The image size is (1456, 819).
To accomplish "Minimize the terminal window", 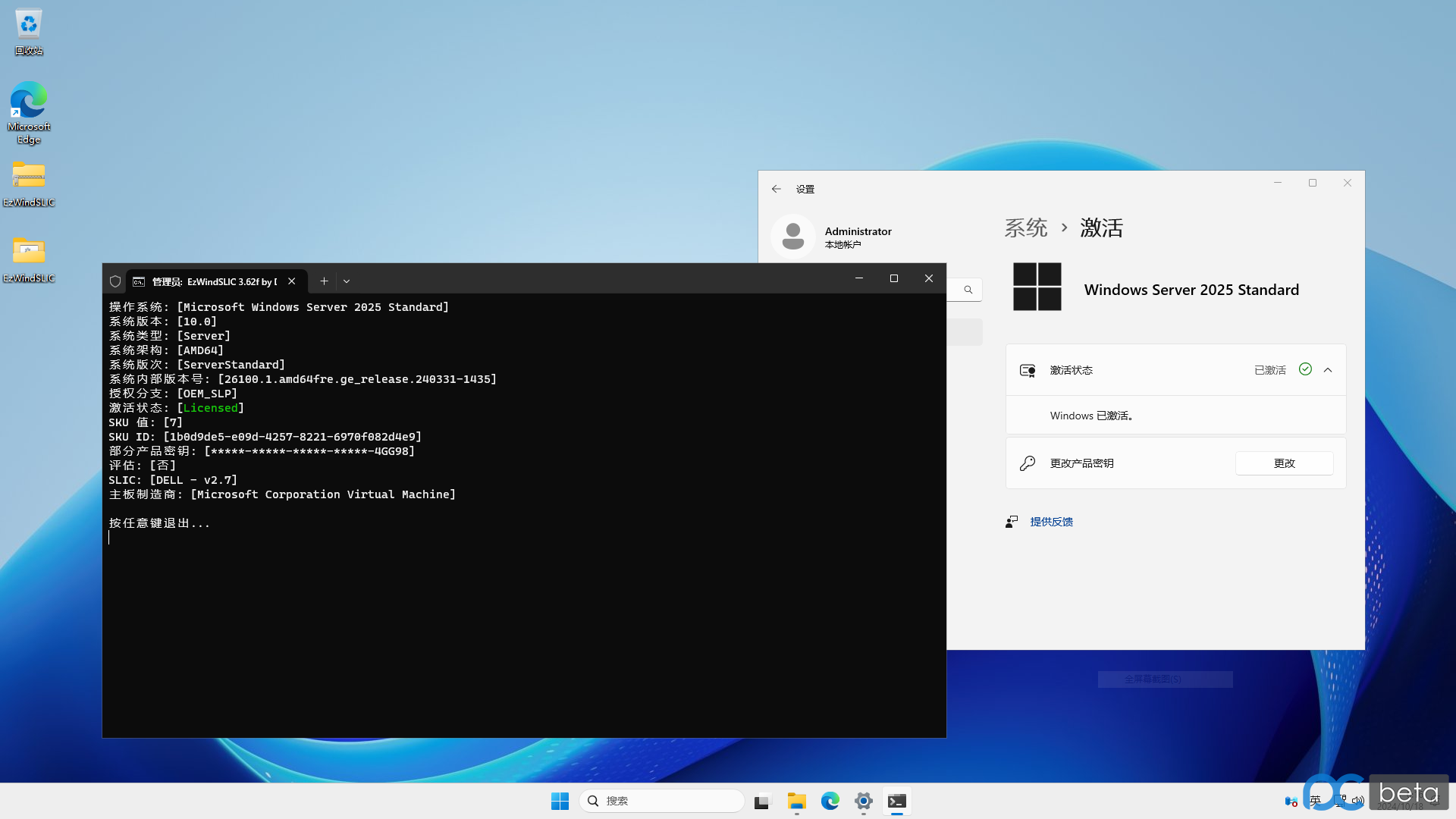I will click(x=859, y=278).
